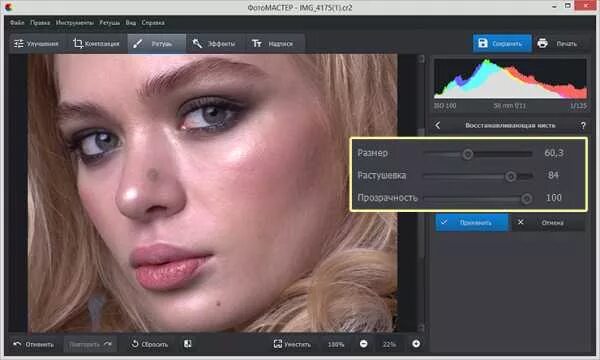Click the ФотоМАСТЕР app icon in title bar

[8, 7]
